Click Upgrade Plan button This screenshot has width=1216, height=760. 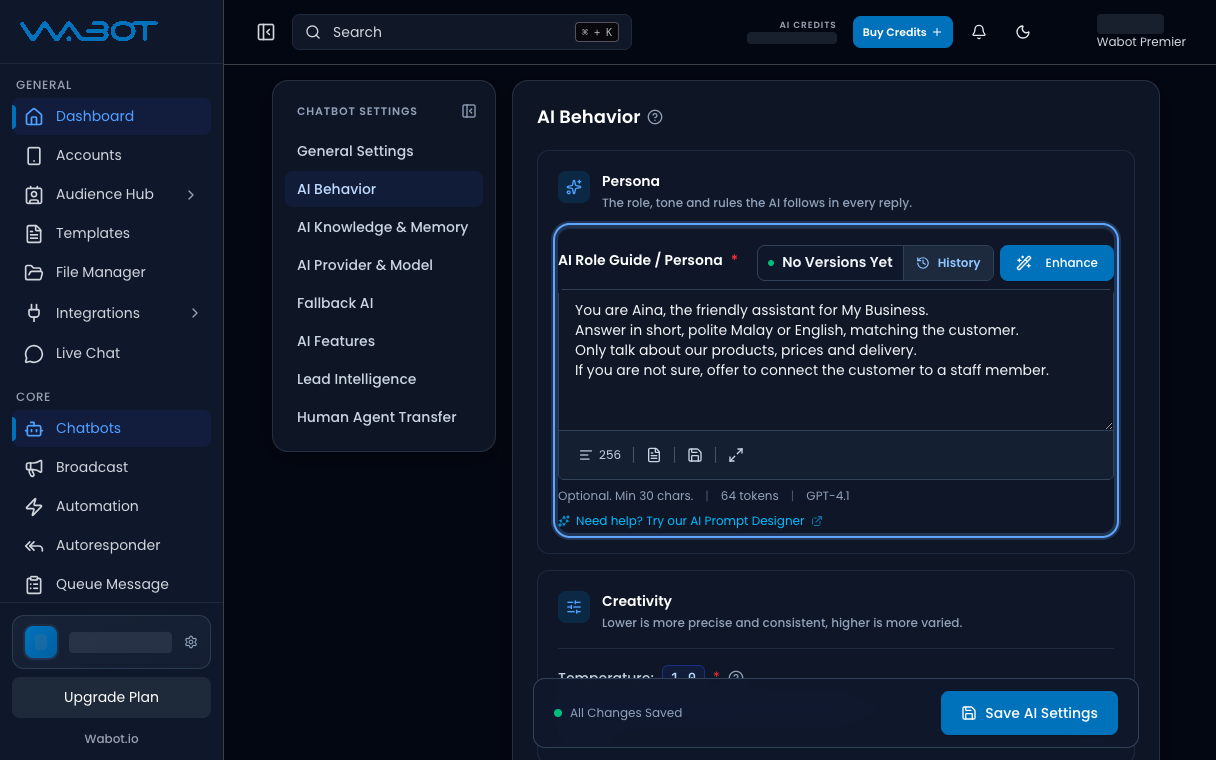(x=111, y=697)
